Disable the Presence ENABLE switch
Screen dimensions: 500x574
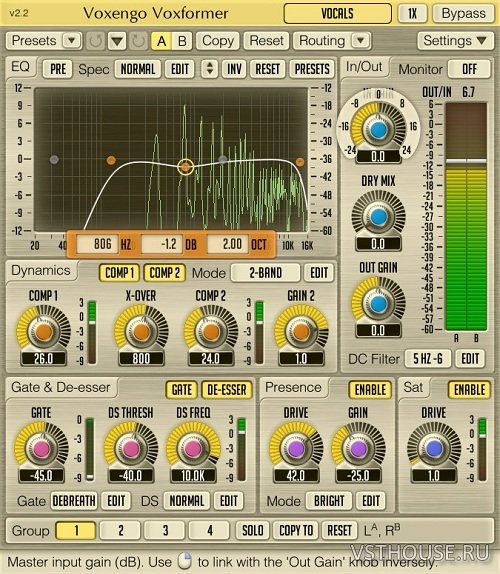click(x=370, y=390)
